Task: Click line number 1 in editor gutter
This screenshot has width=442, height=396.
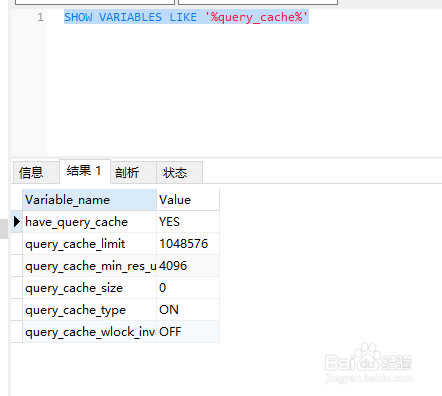Action: click(x=40, y=17)
